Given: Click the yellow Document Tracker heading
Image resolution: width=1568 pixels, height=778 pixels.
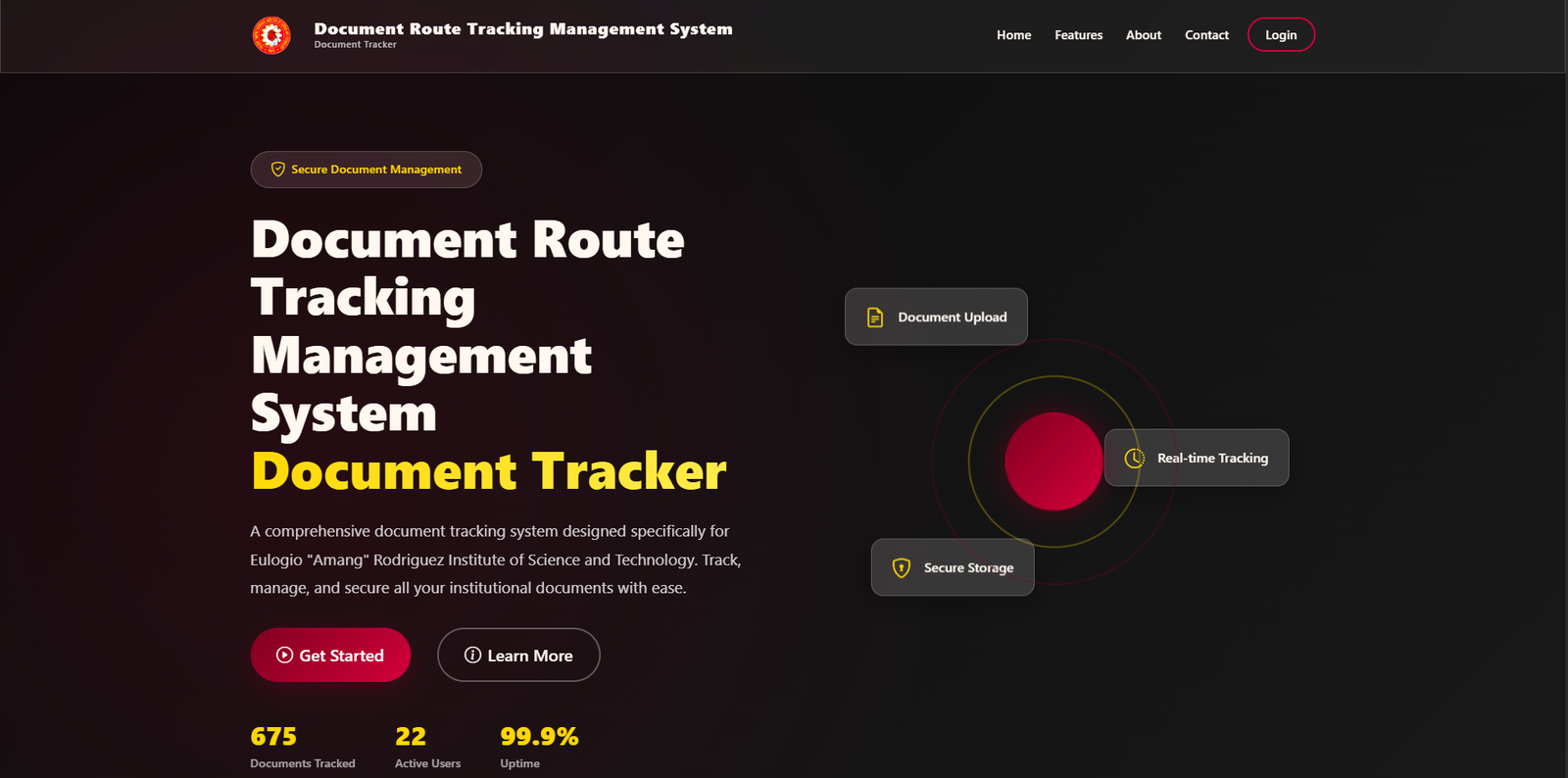Looking at the screenshot, I should (x=489, y=471).
